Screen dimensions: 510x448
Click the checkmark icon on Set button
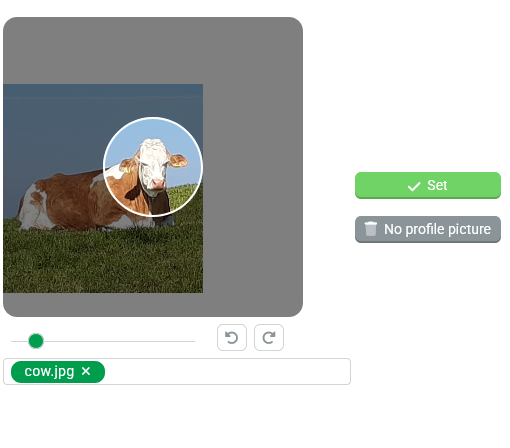(414, 186)
